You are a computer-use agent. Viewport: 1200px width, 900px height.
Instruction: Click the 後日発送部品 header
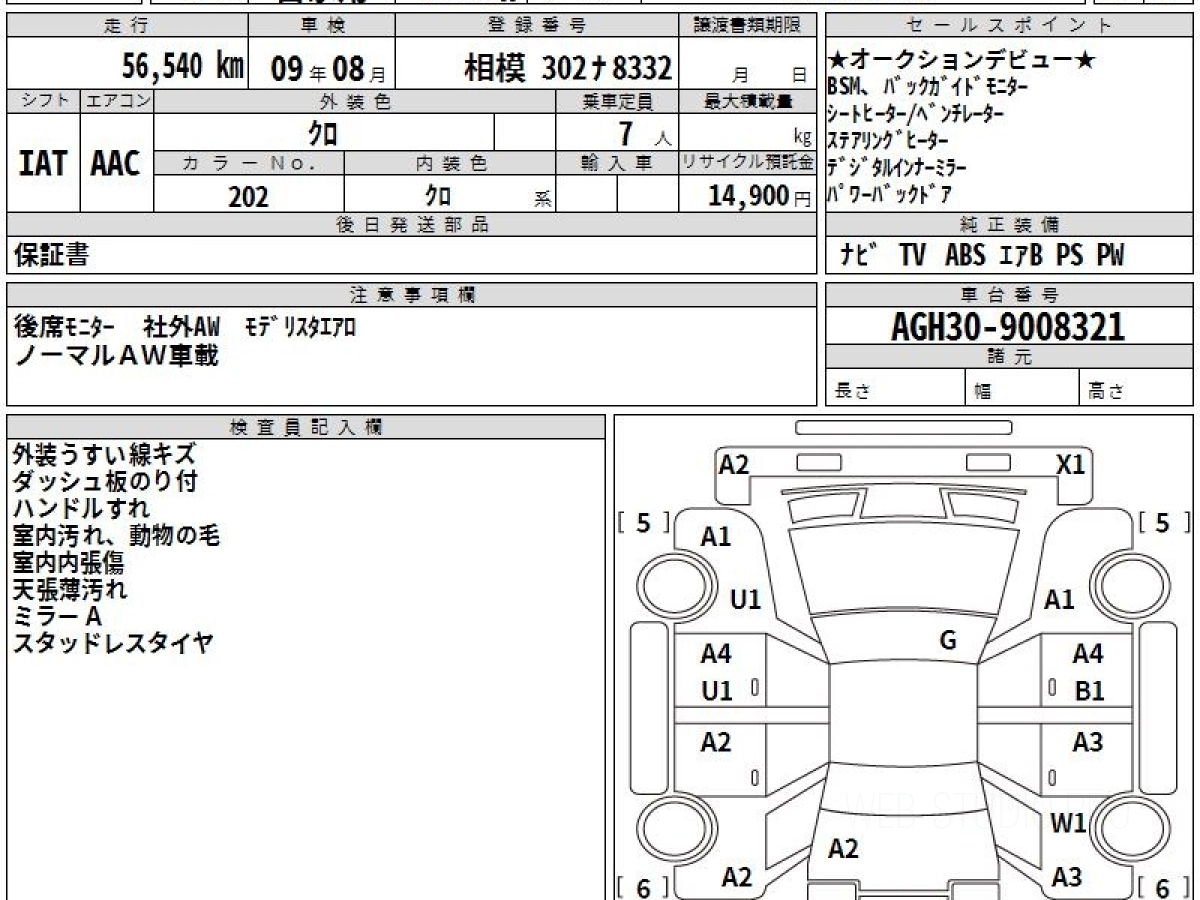tap(411, 225)
